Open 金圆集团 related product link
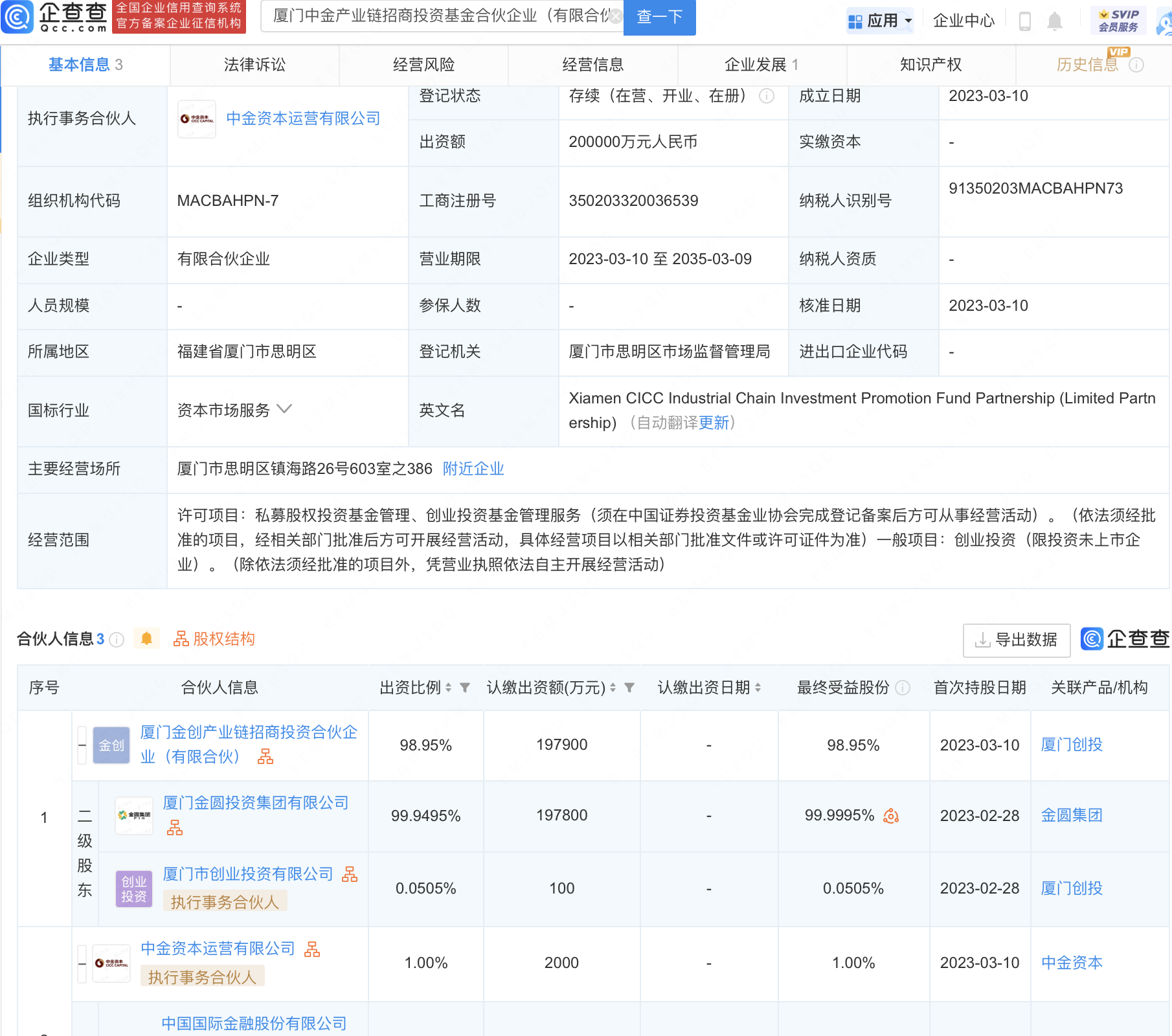The width and height of the screenshot is (1172, 1036). (x=1072, y=815)
